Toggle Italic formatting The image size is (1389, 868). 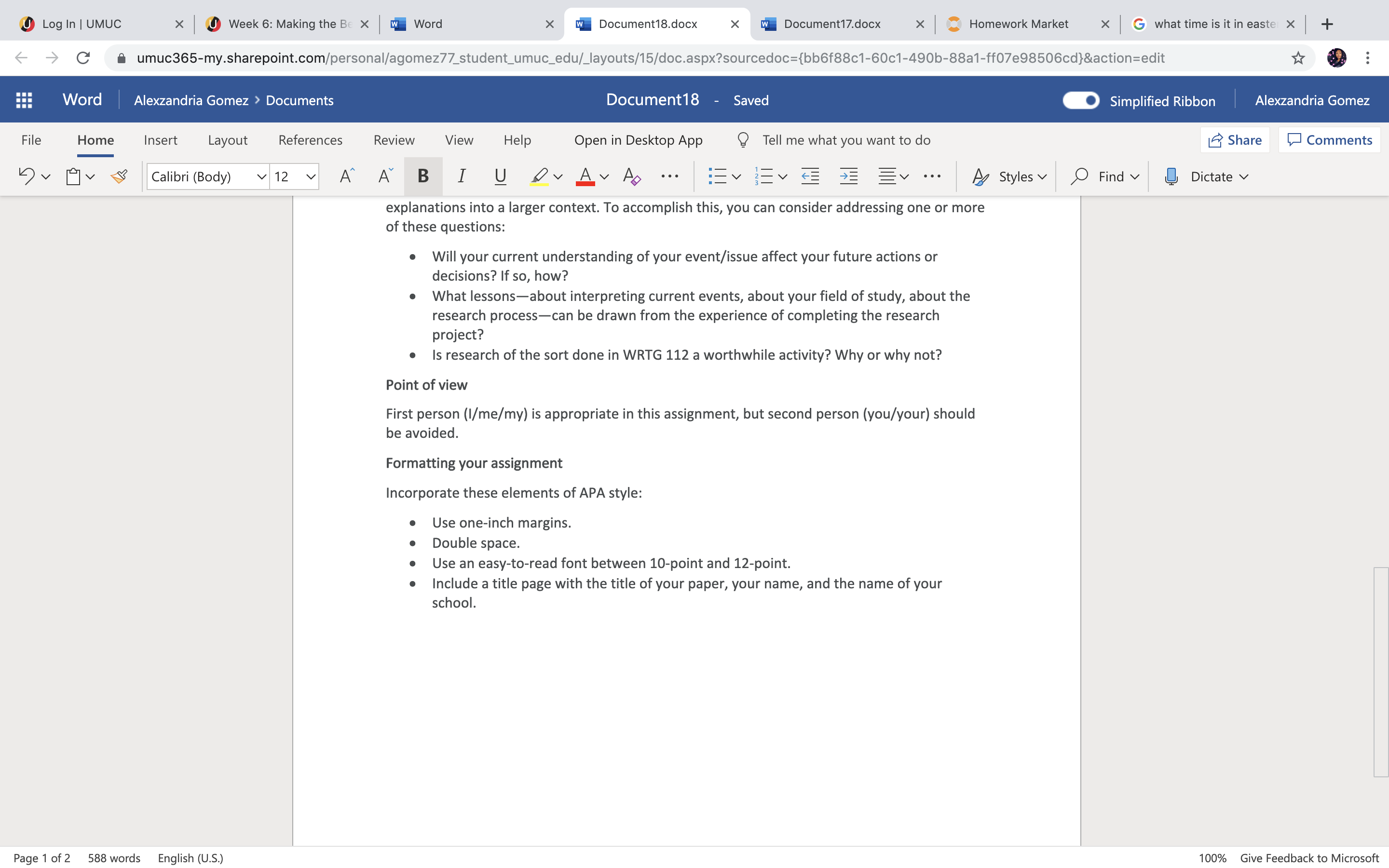[x=461, y=176]
